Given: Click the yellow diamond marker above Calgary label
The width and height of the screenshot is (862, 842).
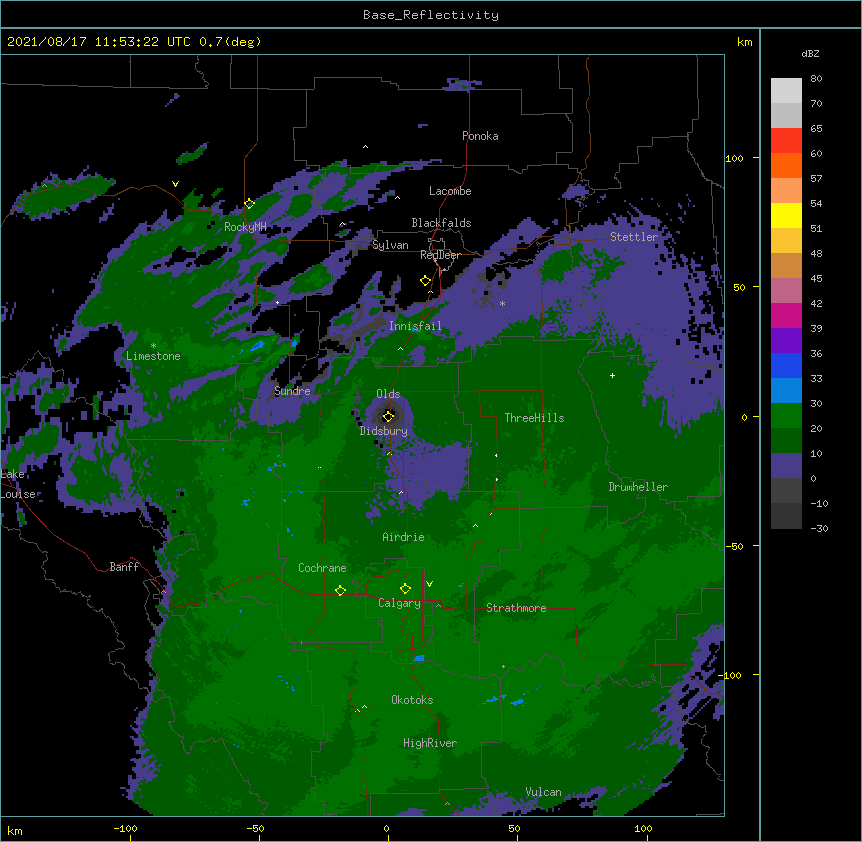Looking at the screenshot, I should pos(405,589).
